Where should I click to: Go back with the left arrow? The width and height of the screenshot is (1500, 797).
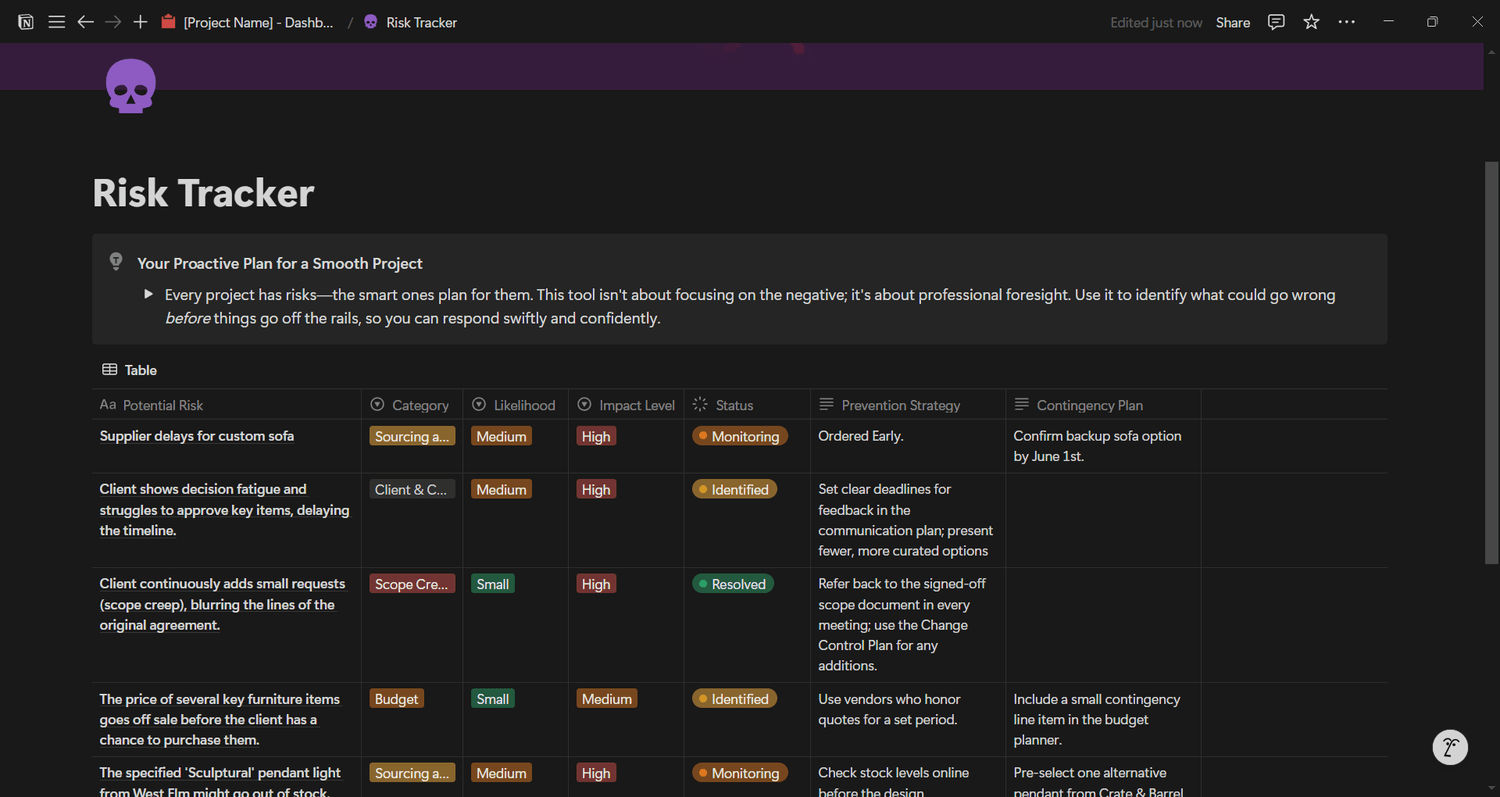(86, 22)
